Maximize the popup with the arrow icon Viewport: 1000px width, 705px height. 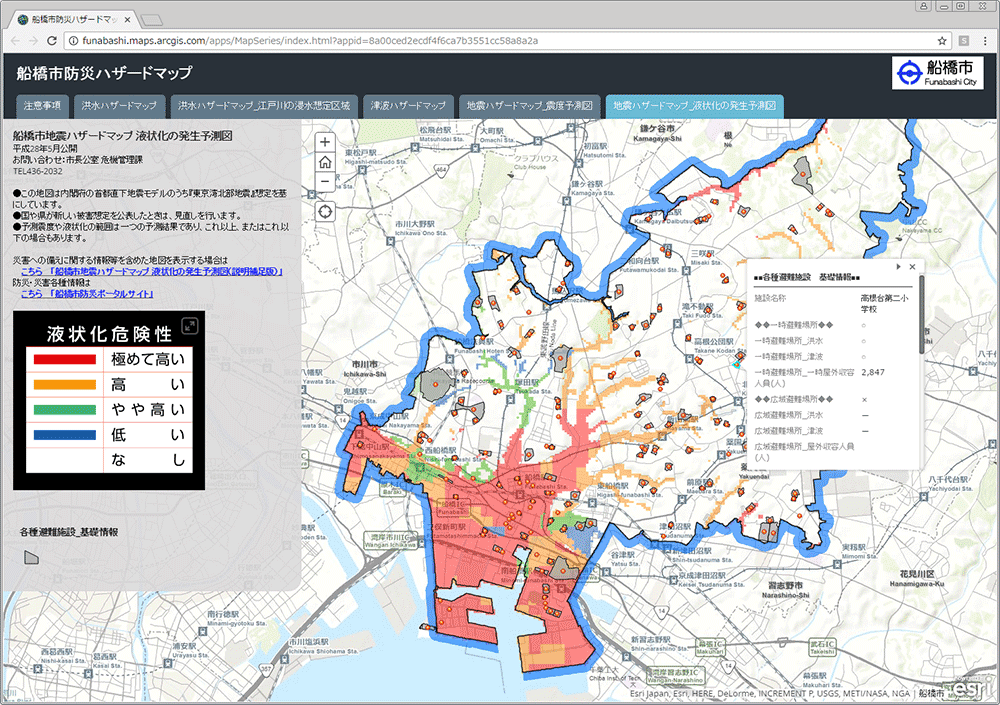[x=898, y=267]
